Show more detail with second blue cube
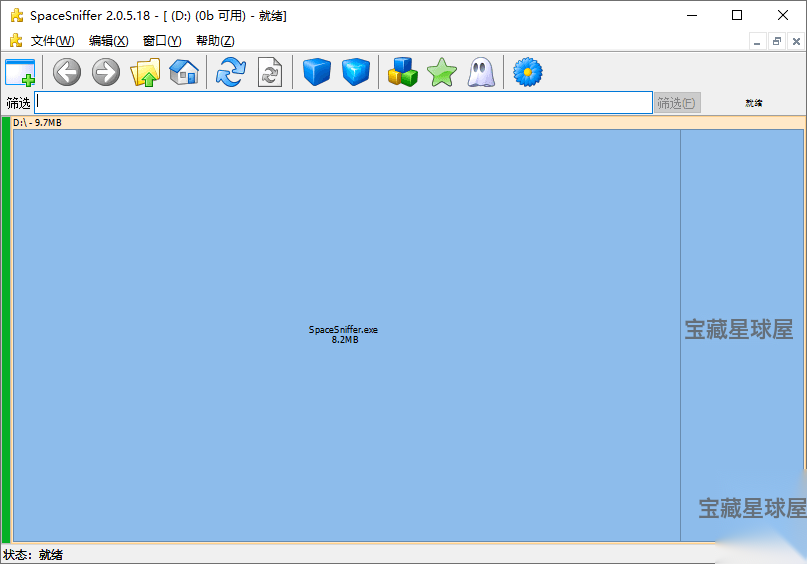 coord(356,72)
